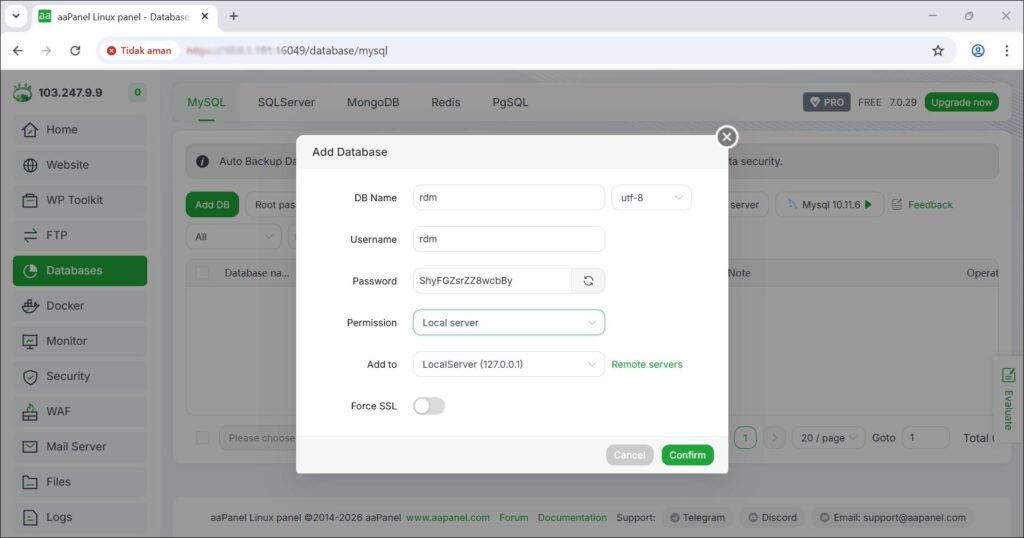
Task: Click the Tidak aman security chip
Action: pos(139,50)
